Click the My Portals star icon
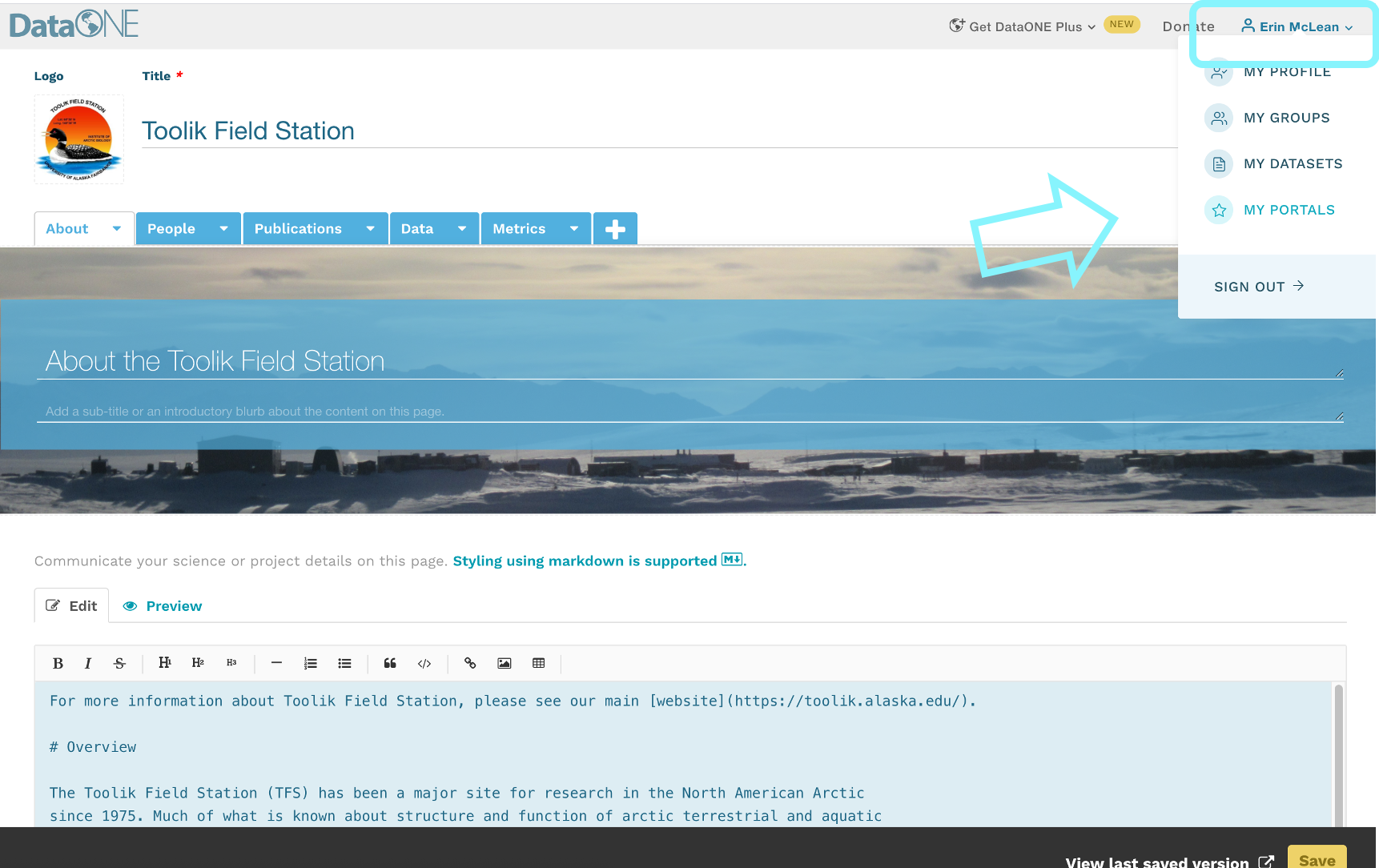Viewport: 1379px width, 868px height. pyautogui.click(x=1219, y=210)
